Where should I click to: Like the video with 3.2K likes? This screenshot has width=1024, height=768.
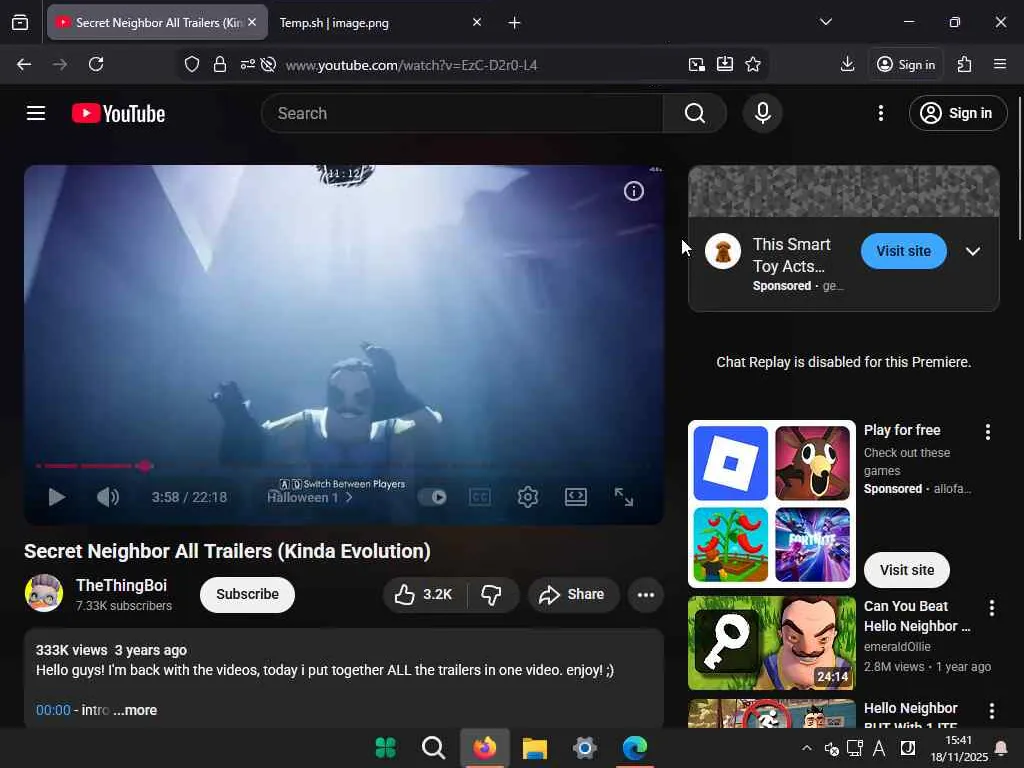click(424, 594)
